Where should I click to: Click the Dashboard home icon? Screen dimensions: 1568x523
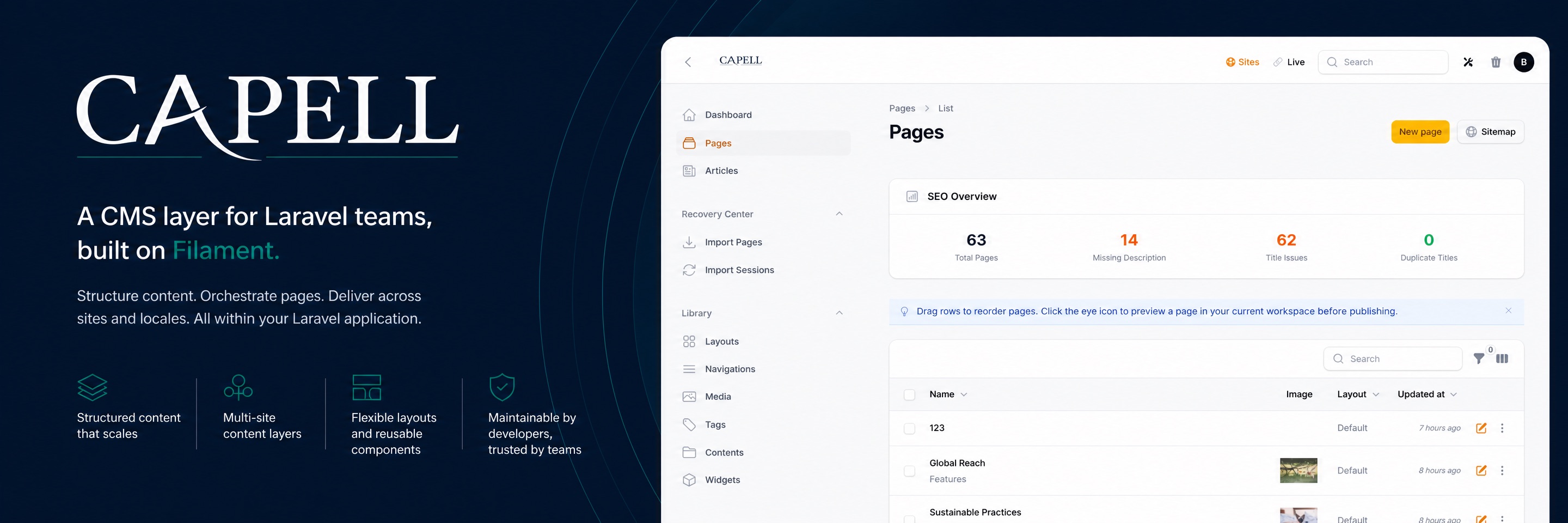pyautogui.click(x=689, y=114)
